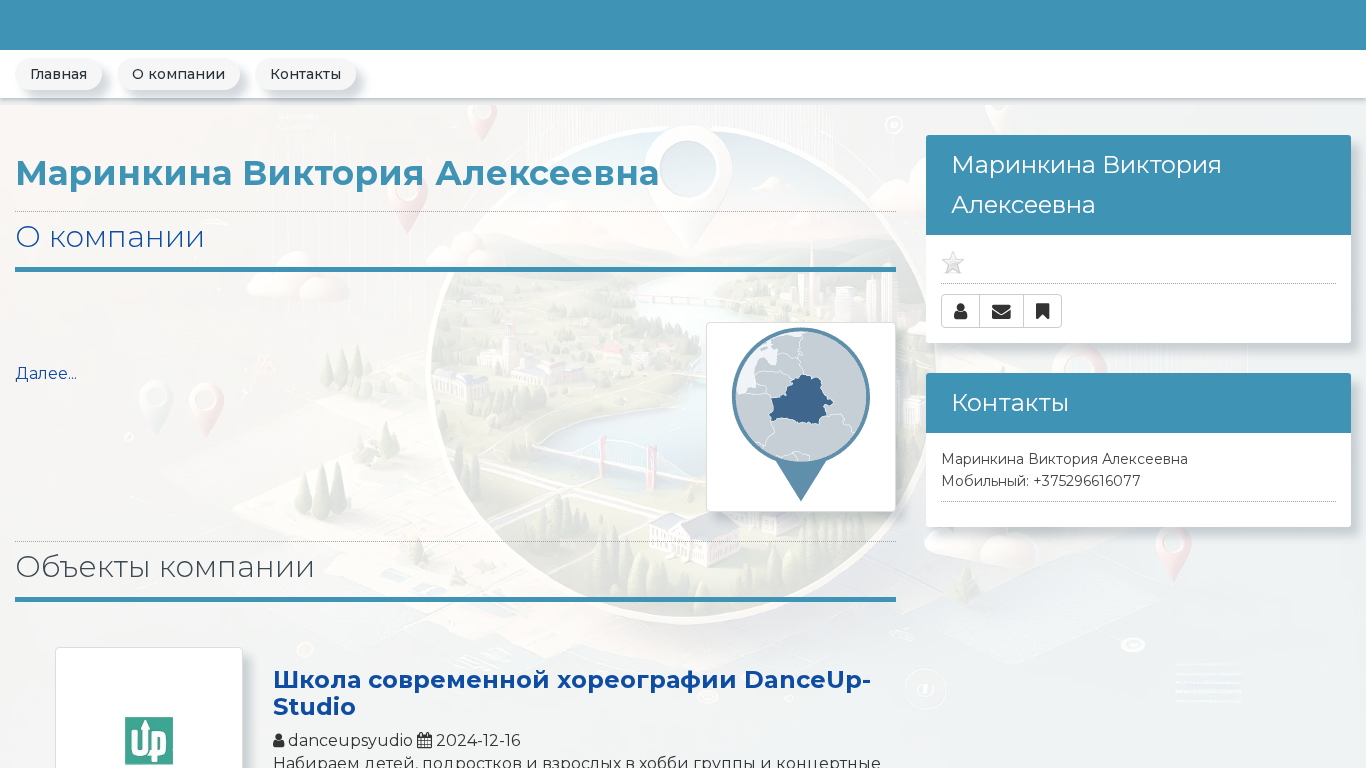Viewport: 1366px width, 768px height.
Task: Click the user icon beside danceupsyudio
Action: coord(279,741)
